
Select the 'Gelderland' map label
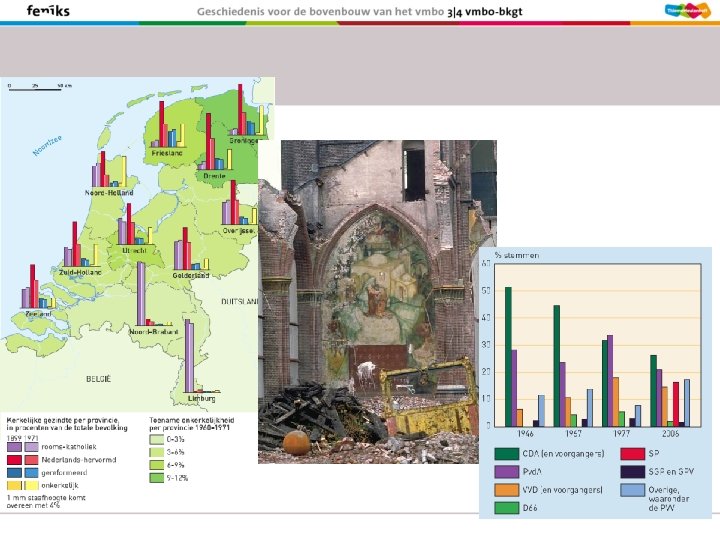[x=191, y=275]
